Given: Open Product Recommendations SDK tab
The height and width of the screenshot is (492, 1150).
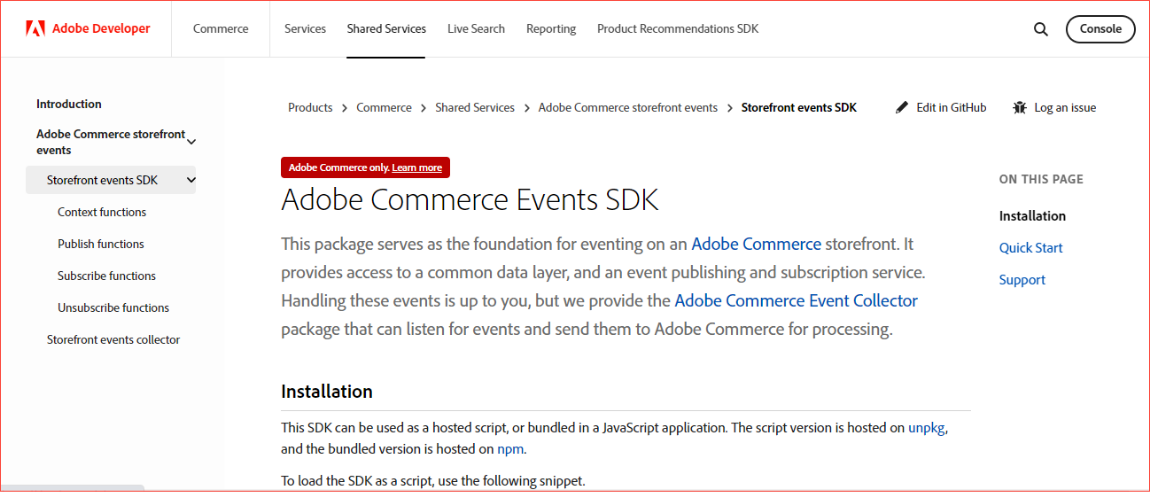Looking at the screenshot, I should 677,29.
